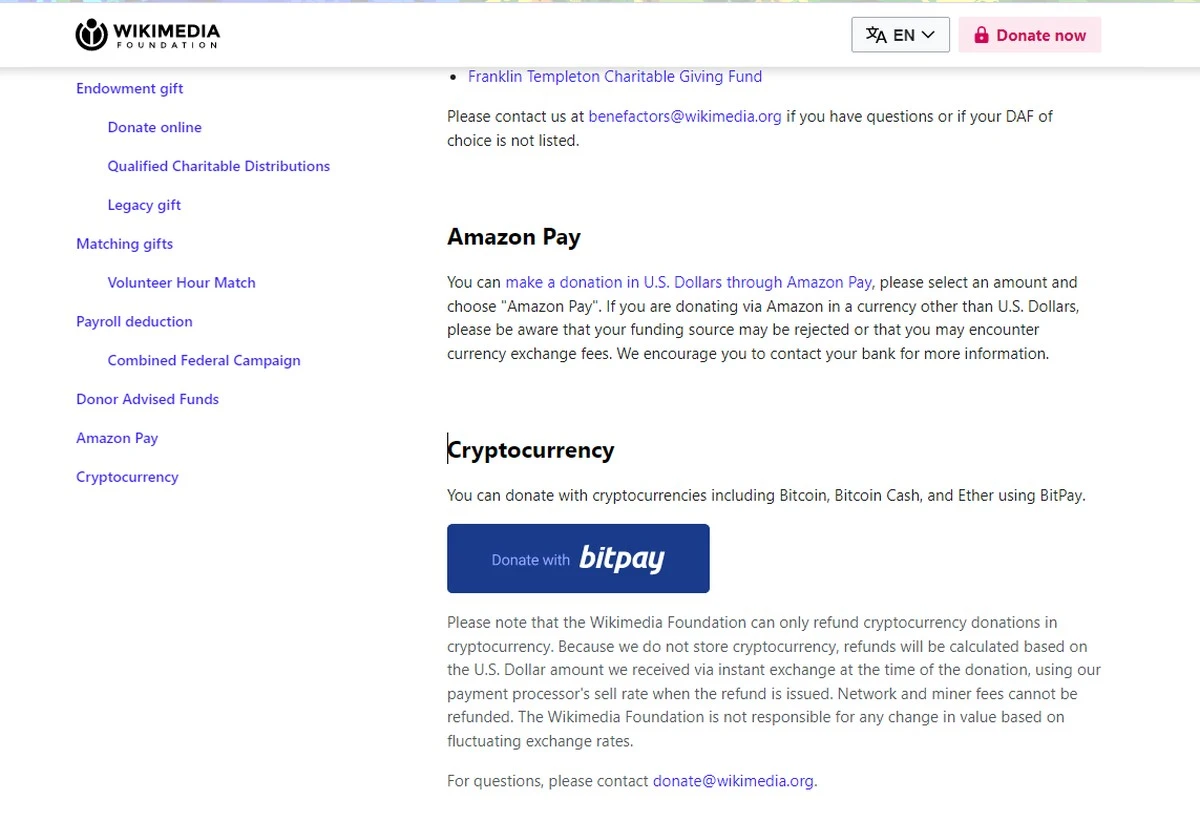Image resolution: width=1200 pixels, height=822 pixels.
Task: Select Endowment gift in the sidebar
Action: (x=130, y=88)
